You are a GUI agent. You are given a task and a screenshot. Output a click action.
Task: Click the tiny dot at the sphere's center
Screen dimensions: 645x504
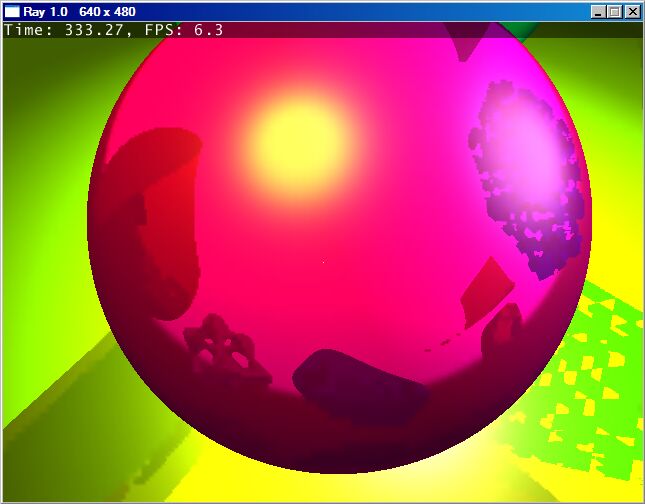[x=323, y=262]
